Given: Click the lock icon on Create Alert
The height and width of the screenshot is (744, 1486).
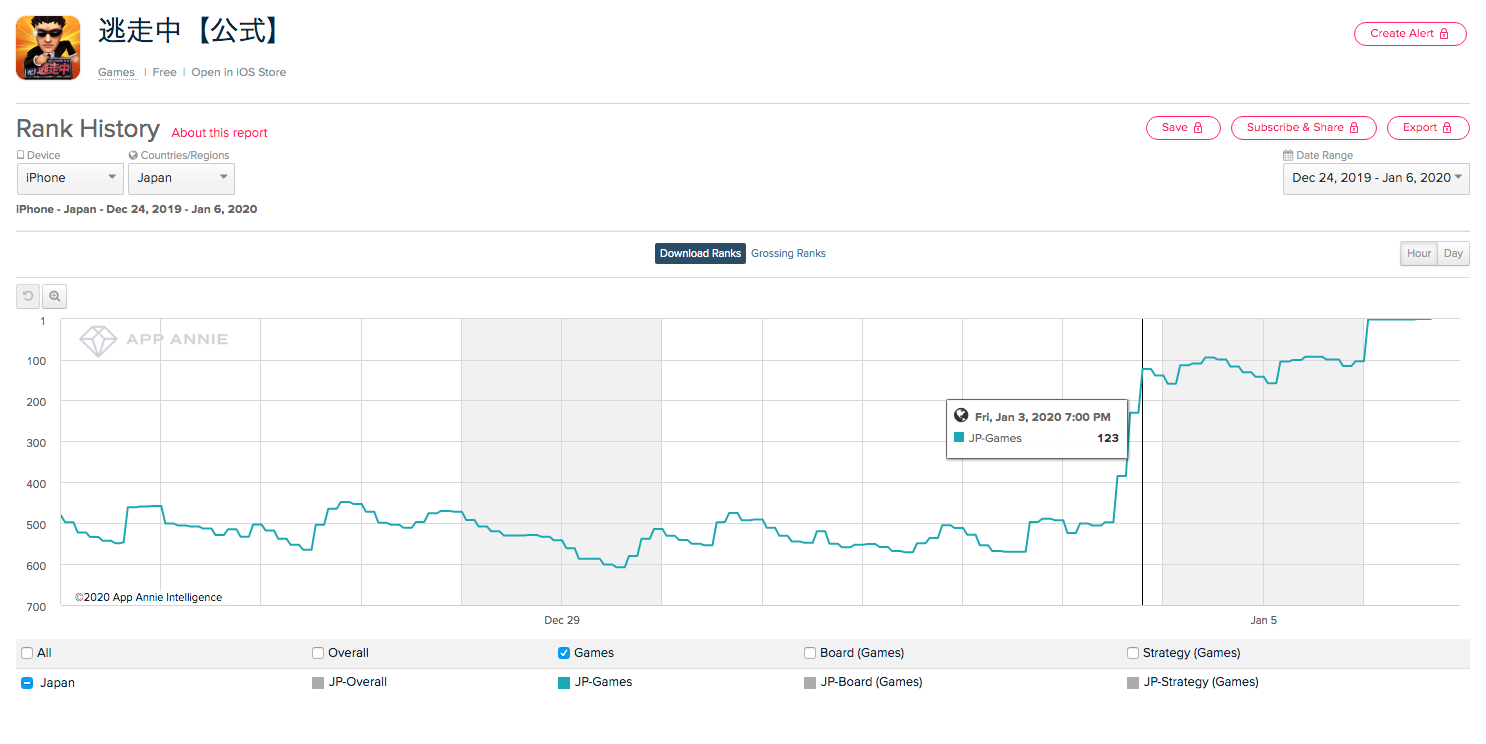Looking at the screenshot, I should [1446, 33].
